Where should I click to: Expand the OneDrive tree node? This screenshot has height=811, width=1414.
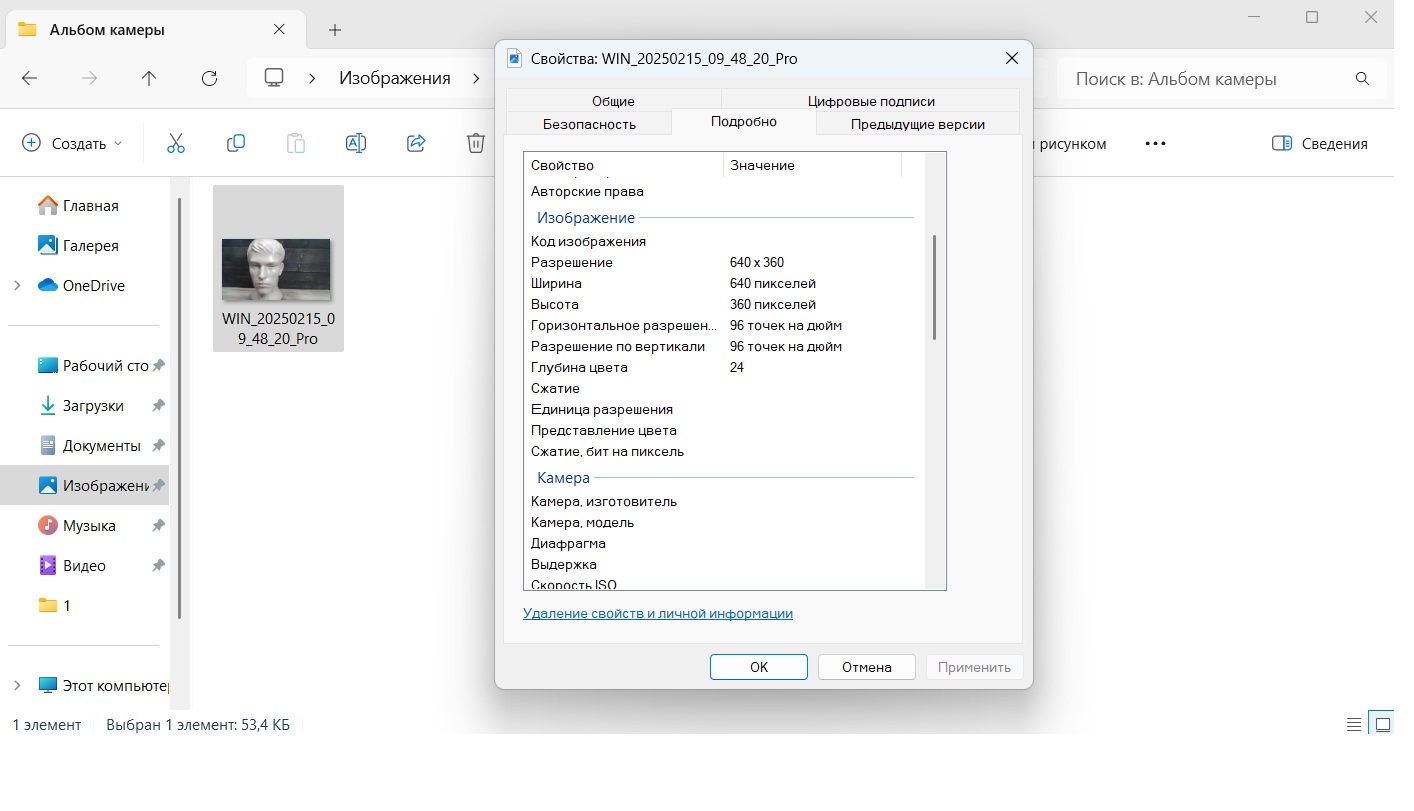(x=16, y=286)
